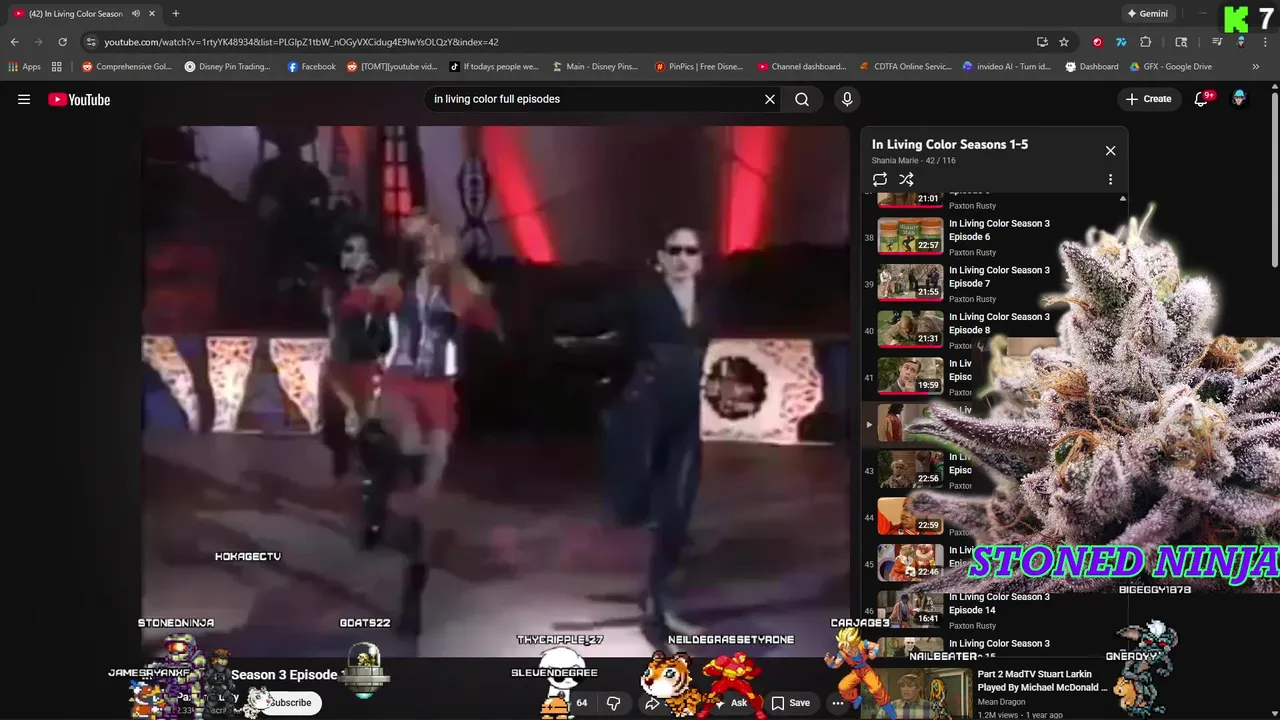
Task: Open more actions ellipsis below the video
Action: pyautogui.click(x=838, y=703)
